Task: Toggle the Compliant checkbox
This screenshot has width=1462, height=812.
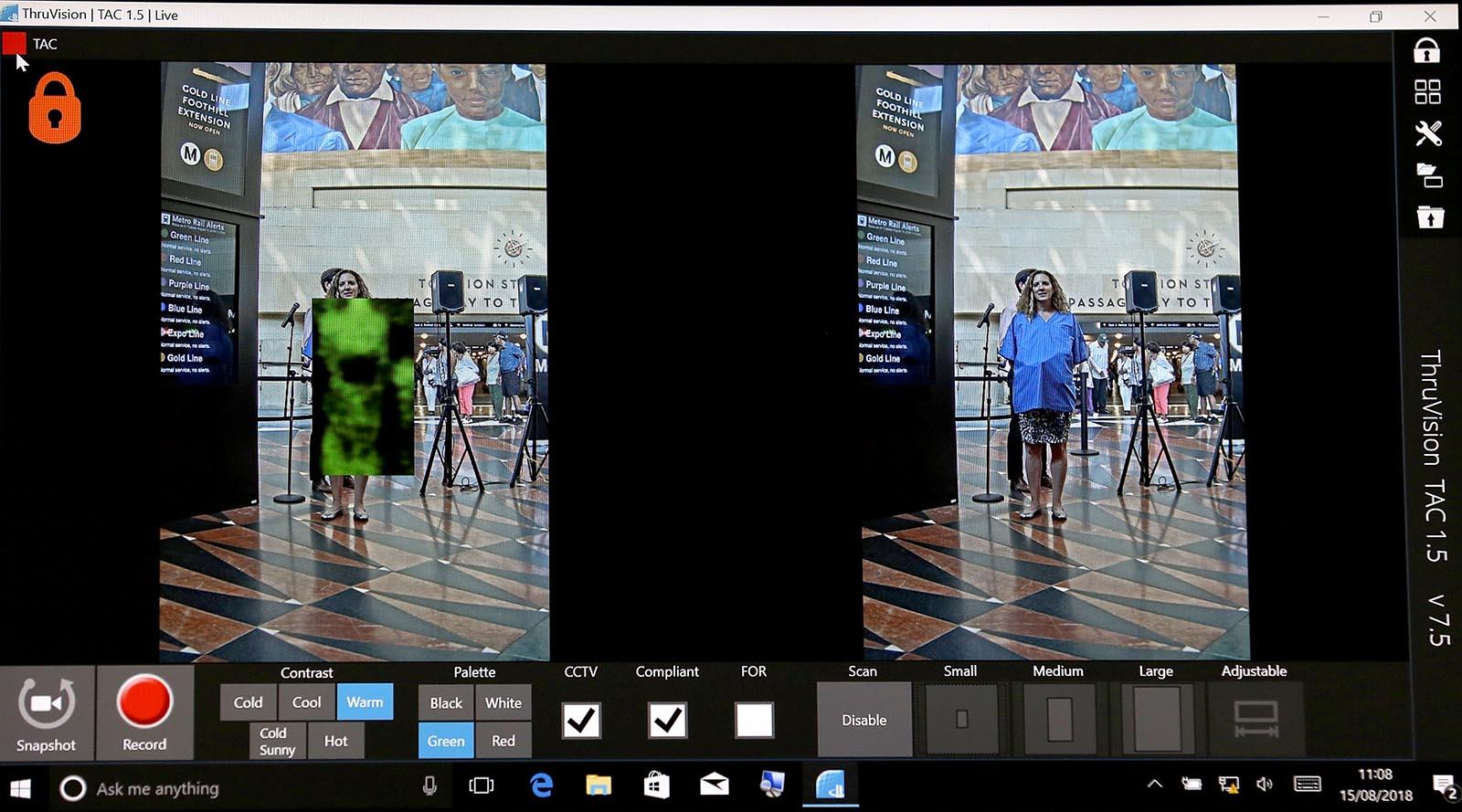Action: pos(668,720)
